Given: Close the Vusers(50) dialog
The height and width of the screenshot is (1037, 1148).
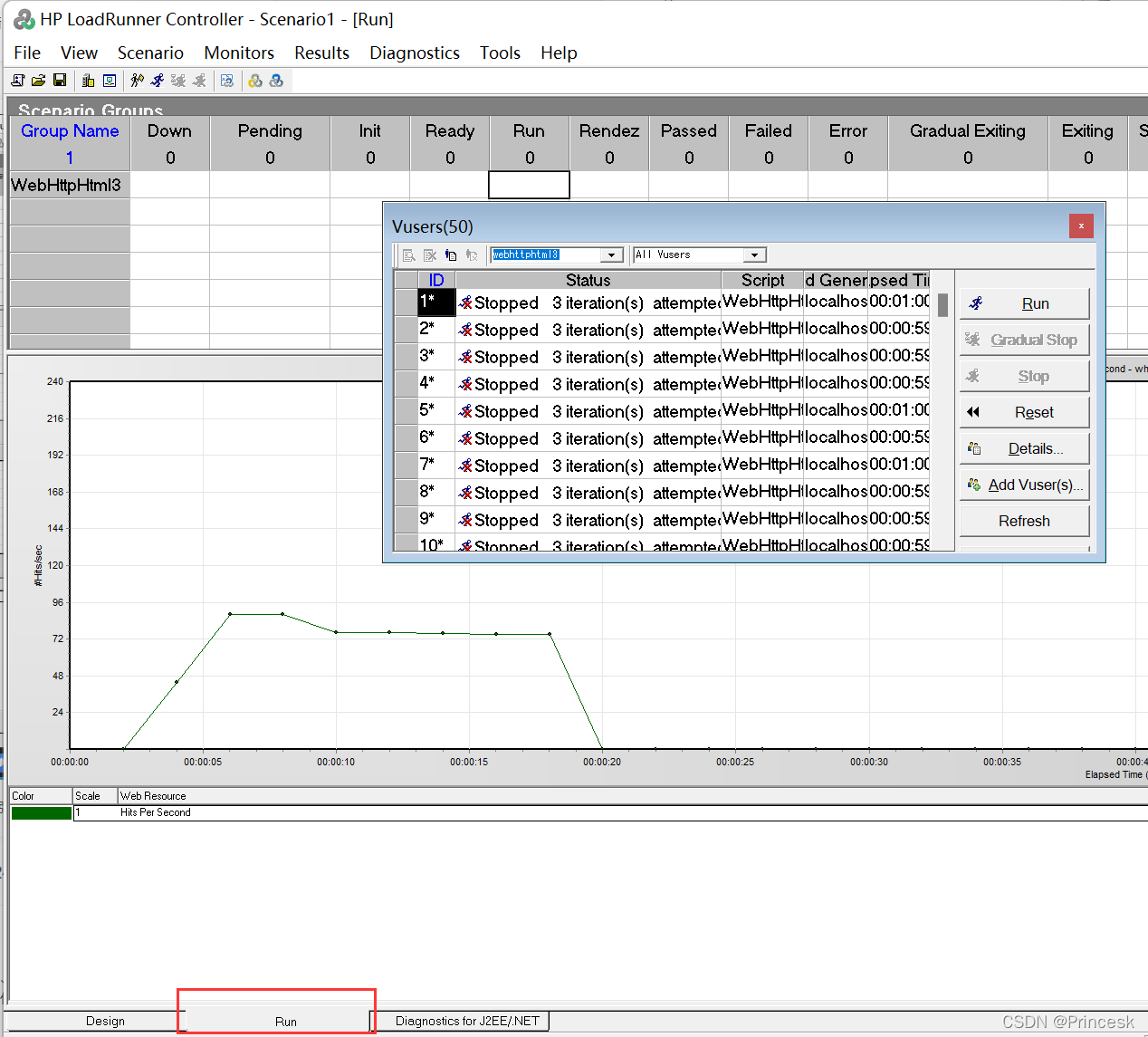Looking at the screenshot, I should 1081,226.
